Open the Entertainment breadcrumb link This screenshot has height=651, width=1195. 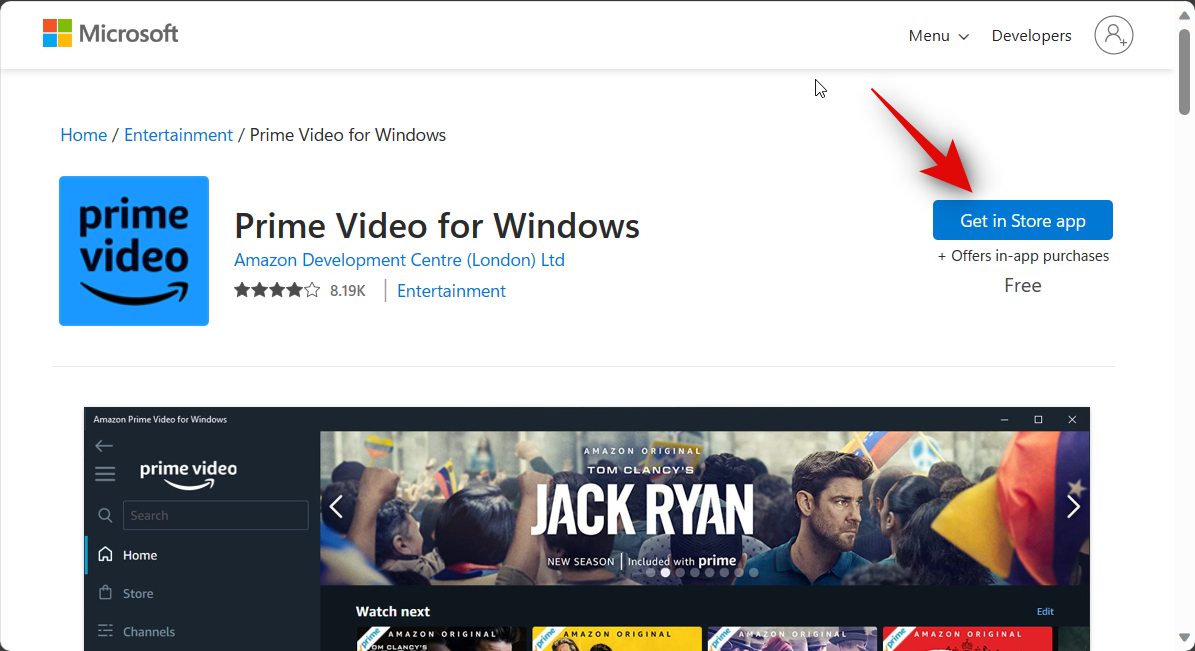coord(178,135)
